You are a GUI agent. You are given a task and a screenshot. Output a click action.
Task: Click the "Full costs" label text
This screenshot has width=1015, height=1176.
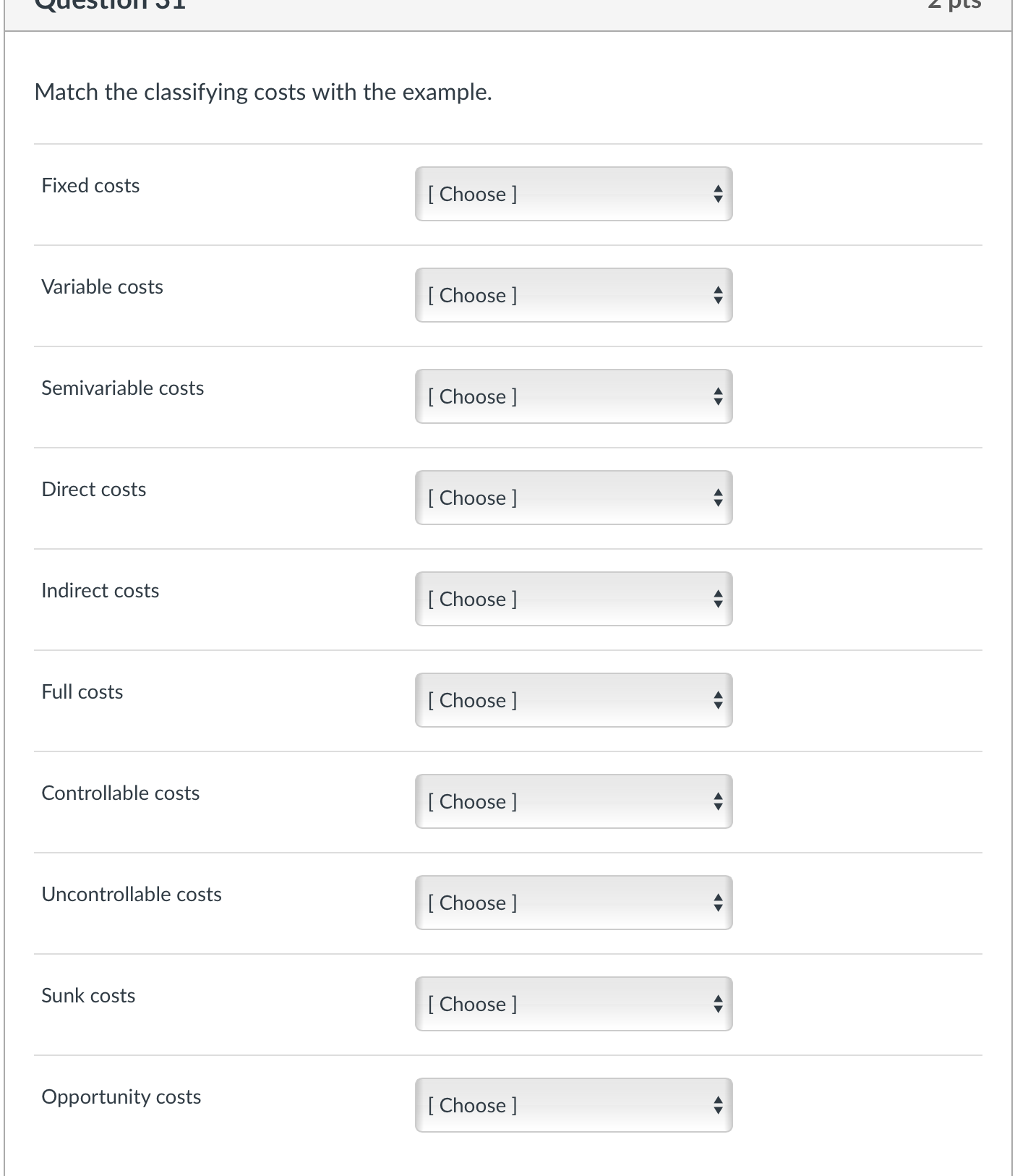coord(82,692)
